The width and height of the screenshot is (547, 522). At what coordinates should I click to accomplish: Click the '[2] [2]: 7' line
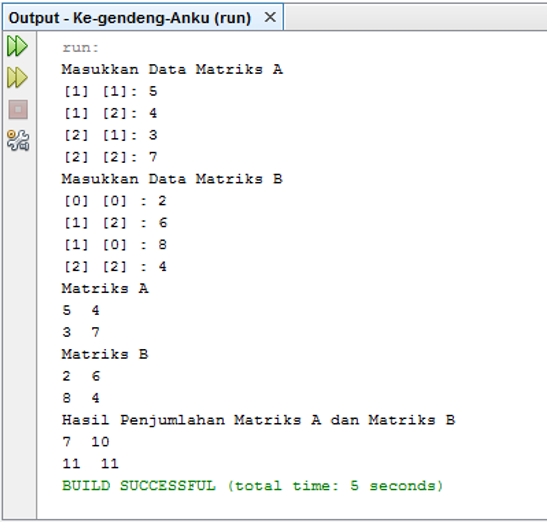coord(111,157)
